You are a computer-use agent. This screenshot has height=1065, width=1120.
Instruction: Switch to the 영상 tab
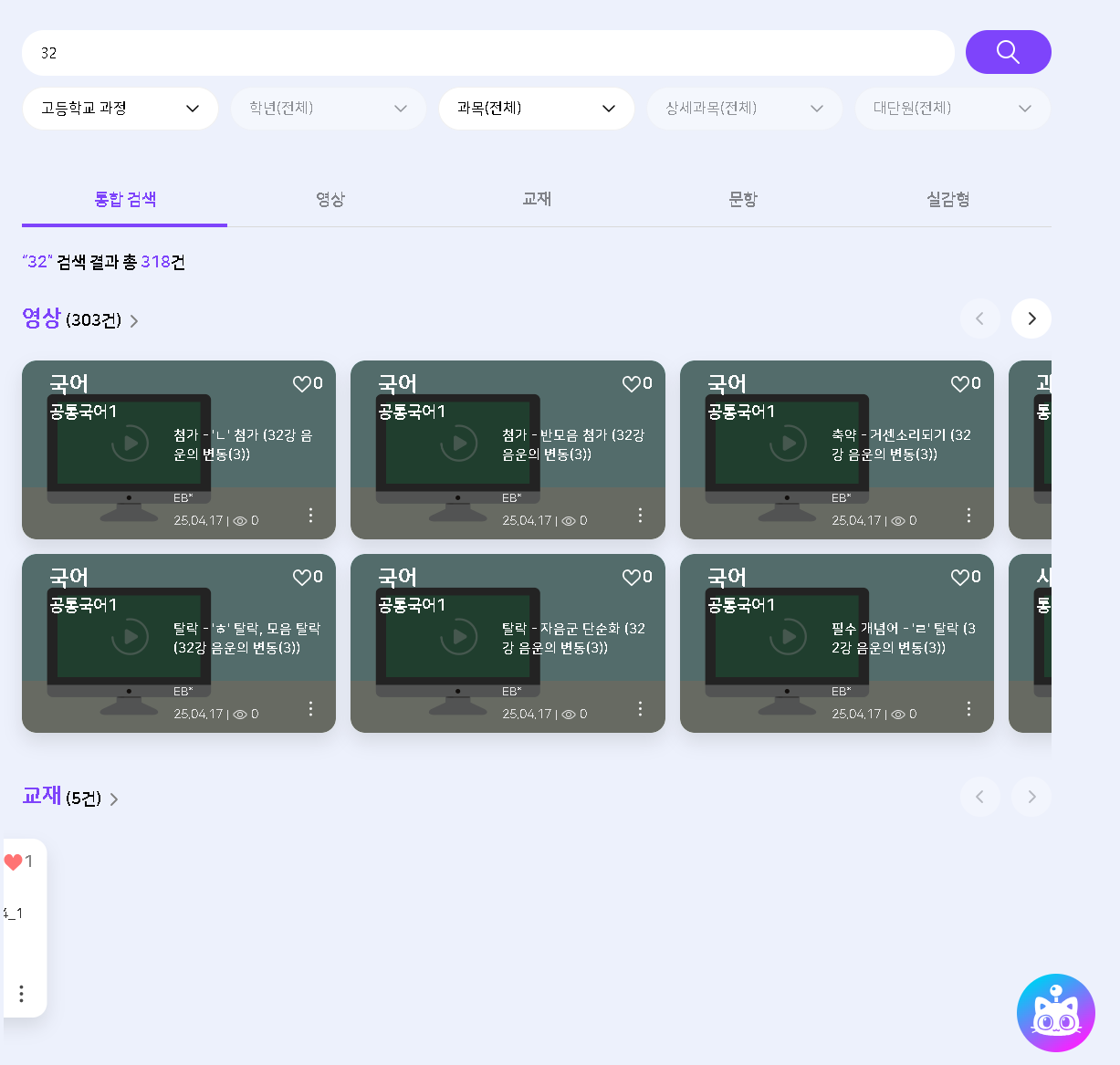(330, 200)
